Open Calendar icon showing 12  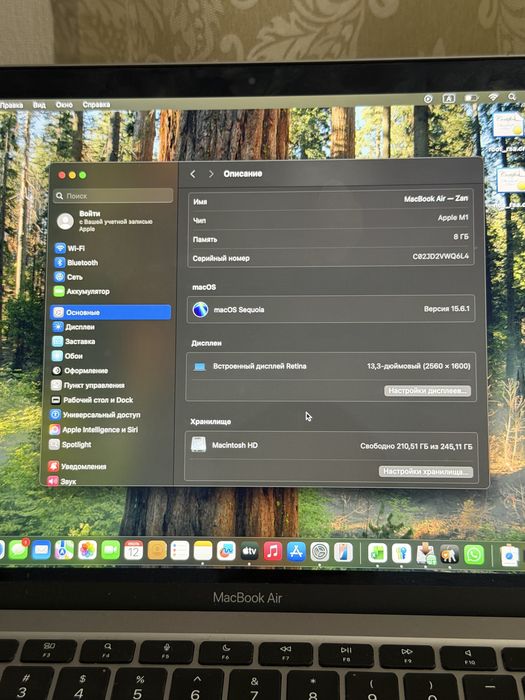click(x=133, y=550)
